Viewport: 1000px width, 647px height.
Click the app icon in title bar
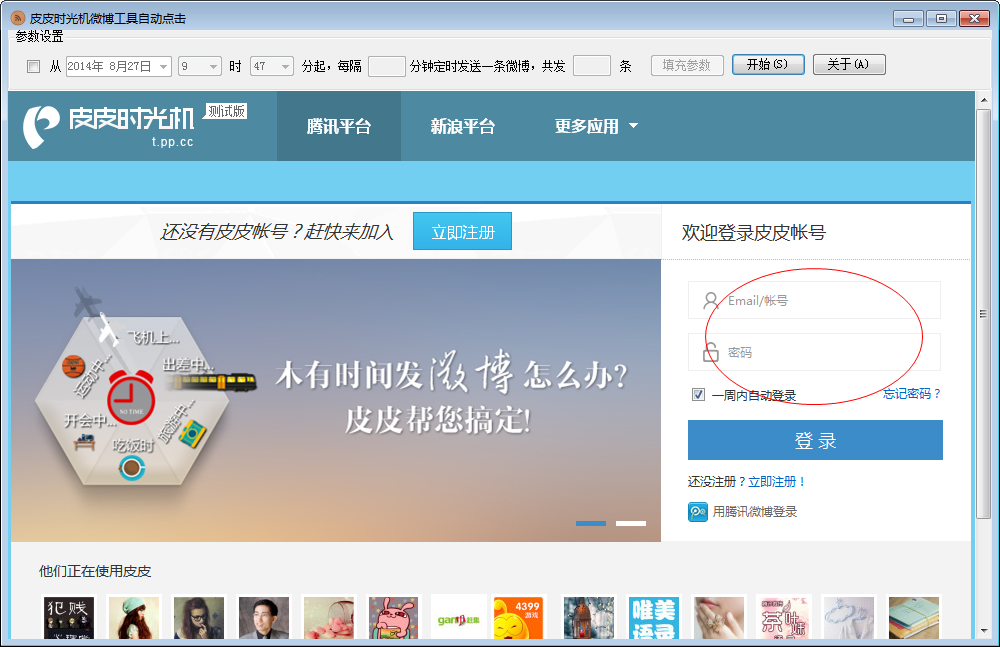(17, 19)
